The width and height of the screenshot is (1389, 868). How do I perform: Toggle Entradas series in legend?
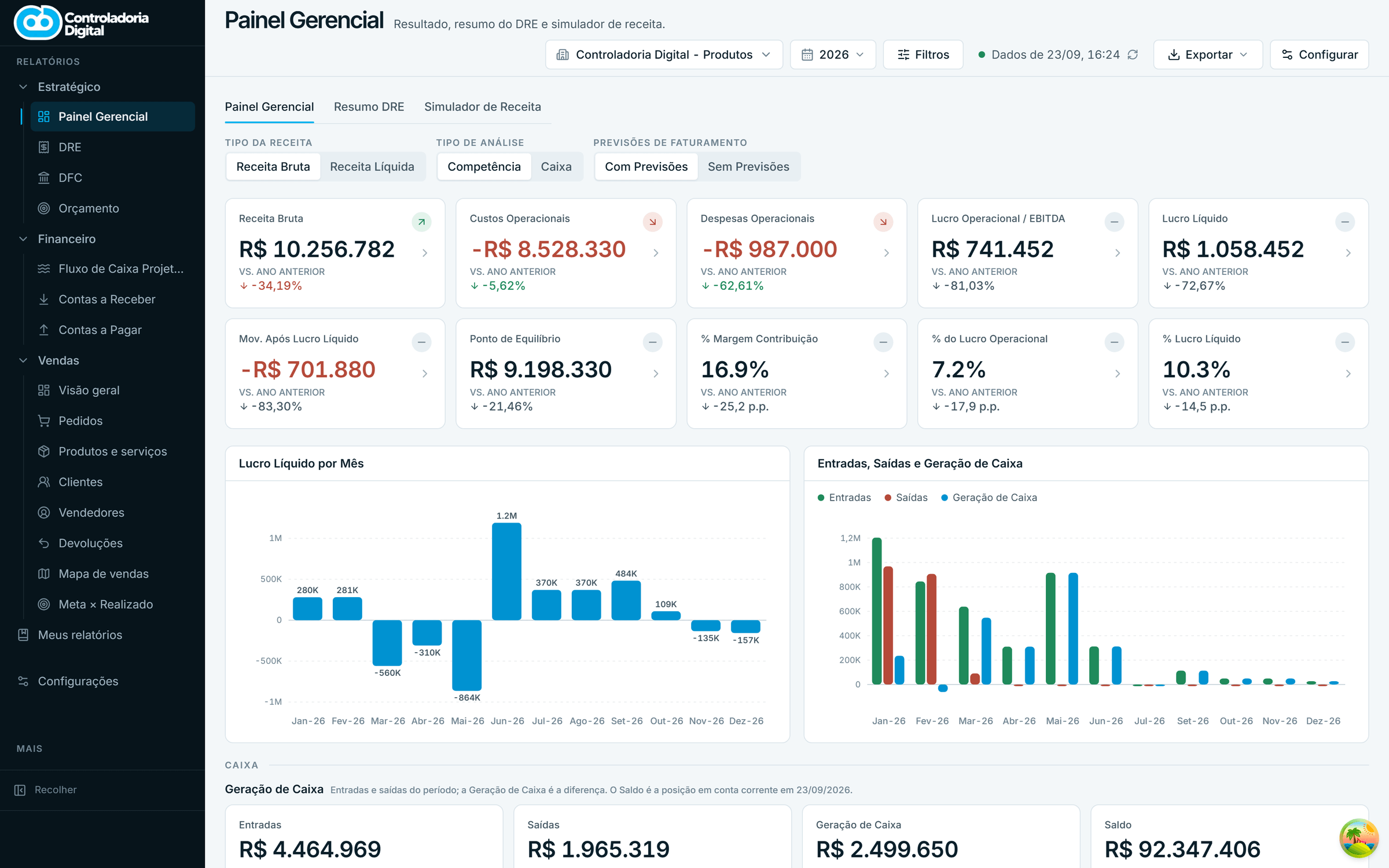pyautogui.click(x=844, y=498)
